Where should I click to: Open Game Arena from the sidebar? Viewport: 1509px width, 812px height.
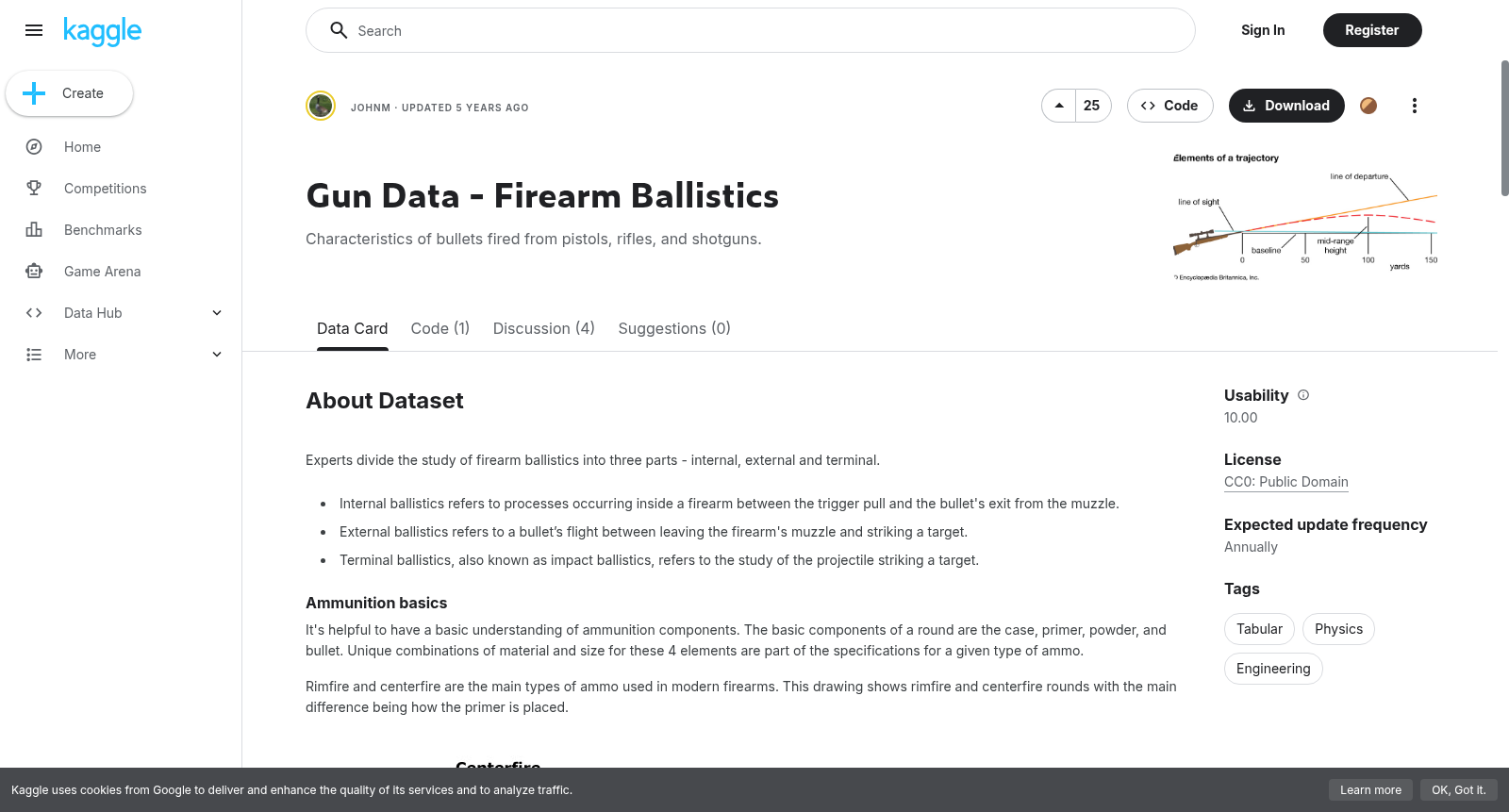coord(102,272)
